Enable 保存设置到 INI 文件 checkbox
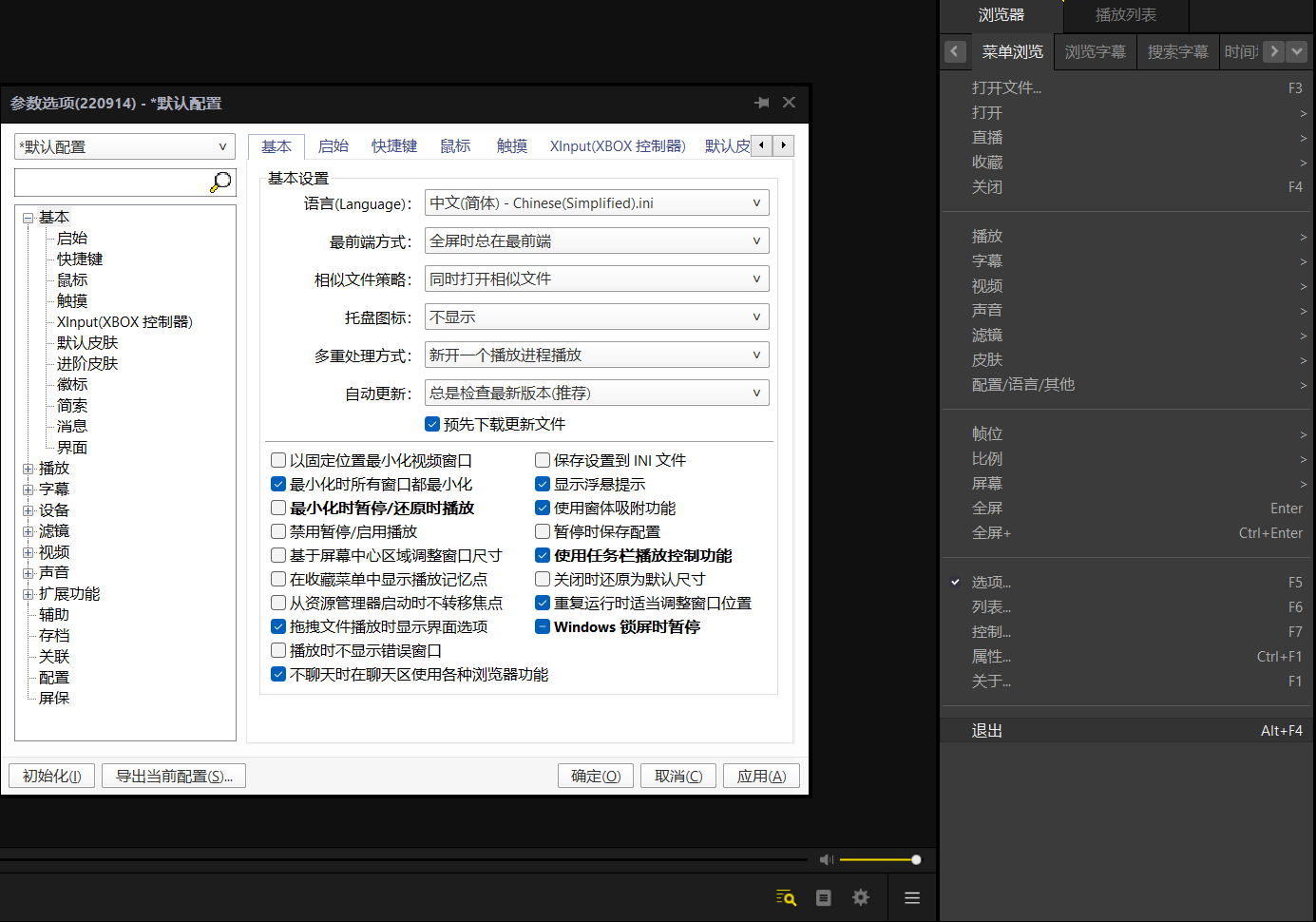The height and width of the screenshot is (922, 1316). pyautogui.click(x=543, y=460)
